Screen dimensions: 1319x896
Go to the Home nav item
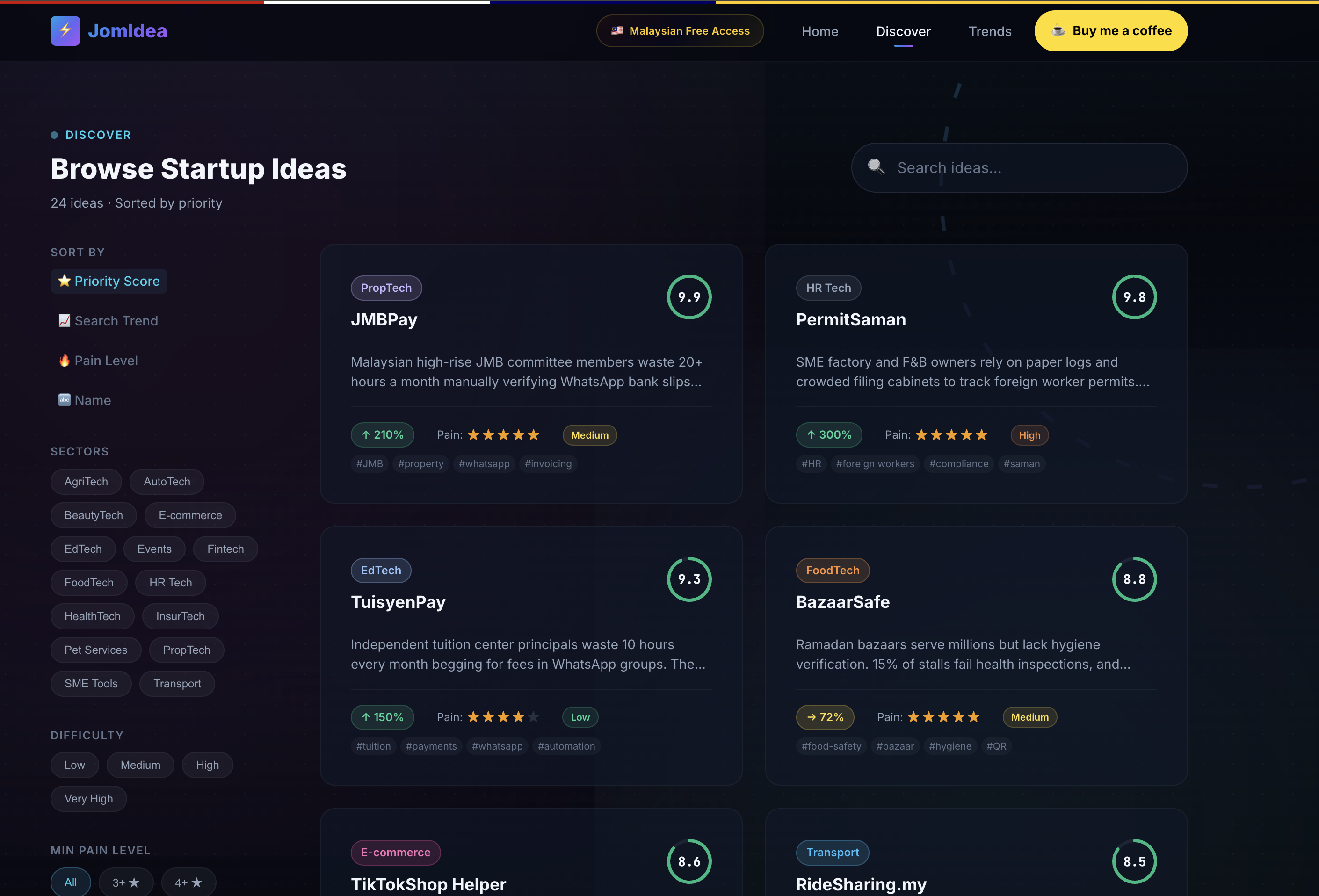(819, 31)
